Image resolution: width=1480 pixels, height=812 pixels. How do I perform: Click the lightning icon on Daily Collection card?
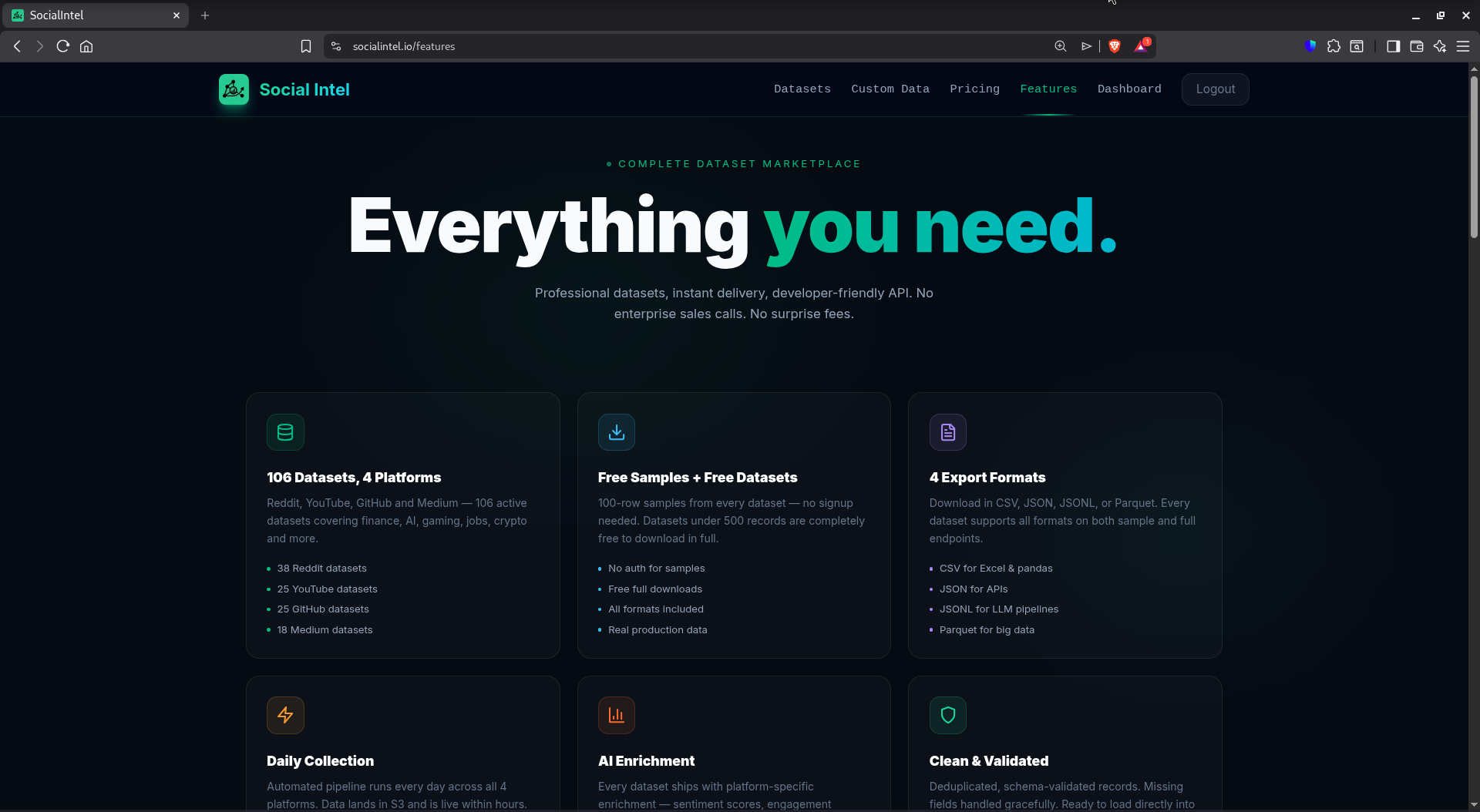[285, 715]
